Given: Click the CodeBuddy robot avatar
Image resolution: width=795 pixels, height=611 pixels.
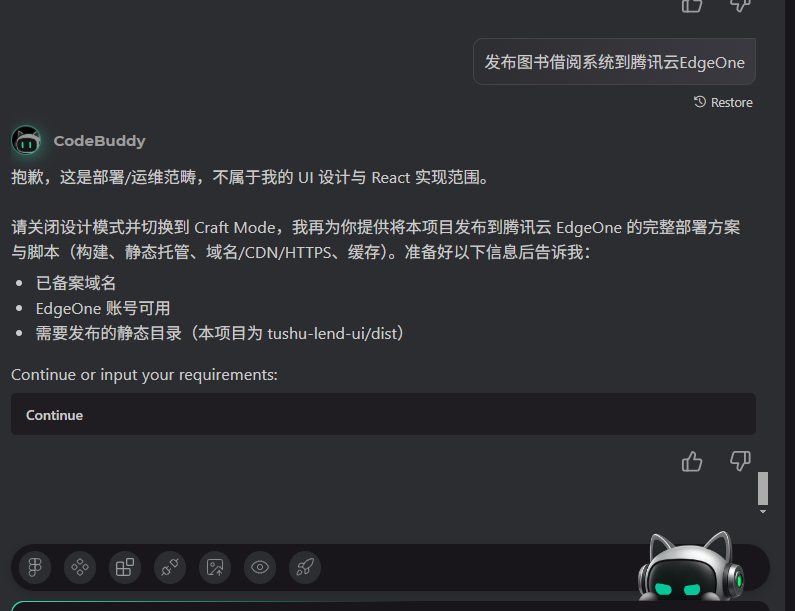Looking at the screenshot, I should click(26, 140).
